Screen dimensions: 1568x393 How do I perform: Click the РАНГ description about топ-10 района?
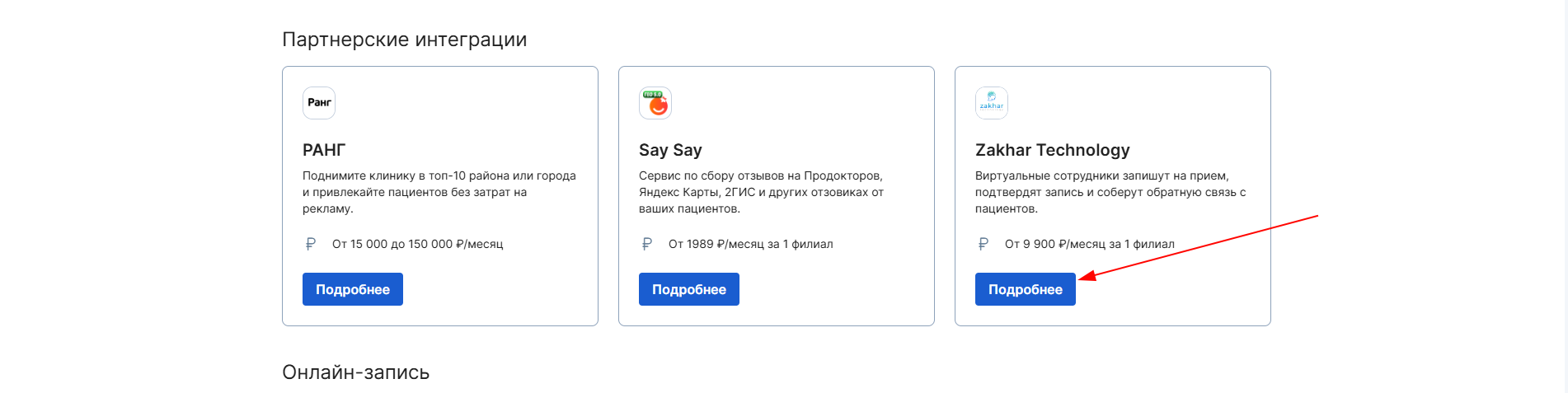(x=439, y=192)
